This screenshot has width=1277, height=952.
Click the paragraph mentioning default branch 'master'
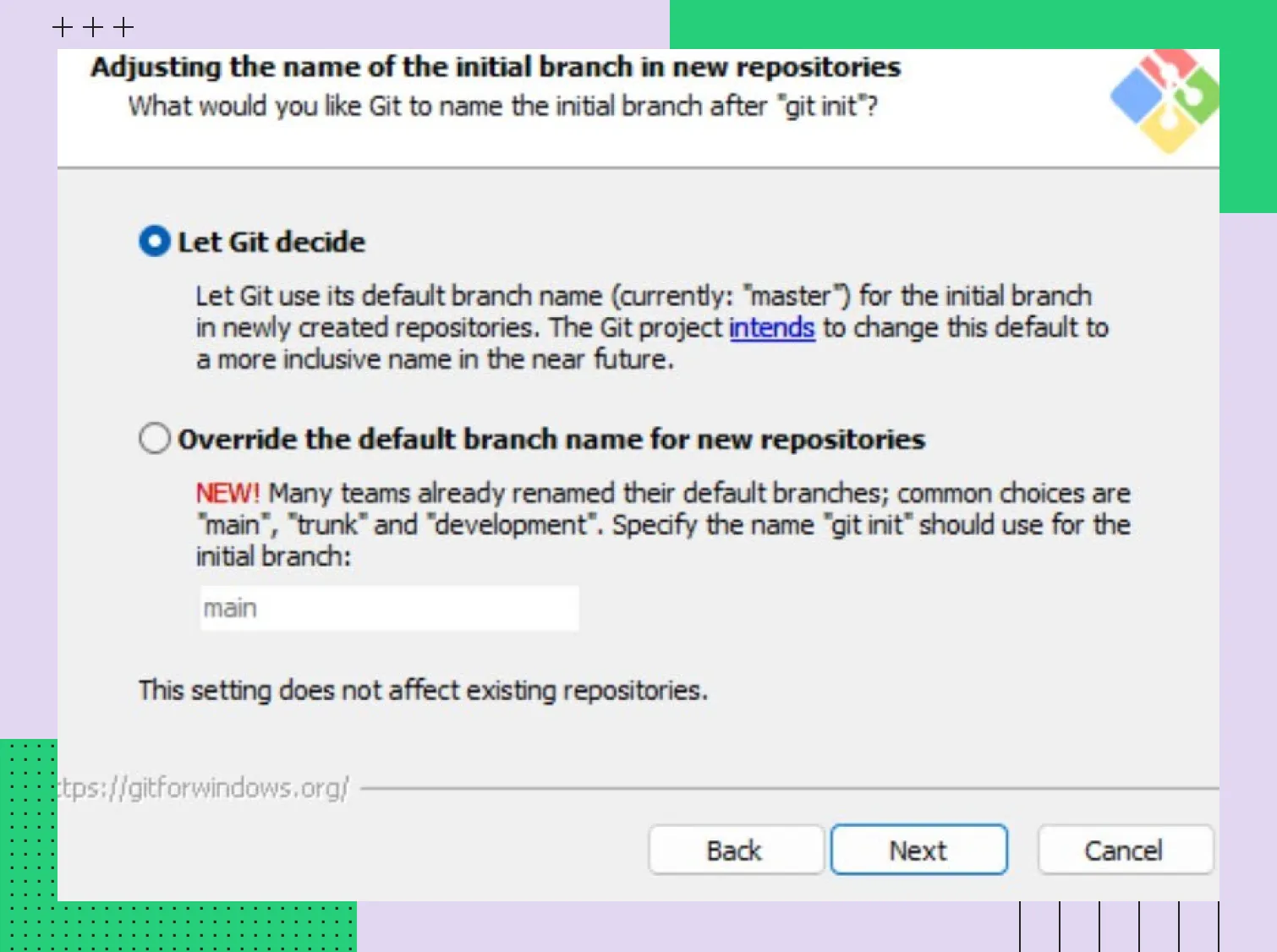click(651, 328)
